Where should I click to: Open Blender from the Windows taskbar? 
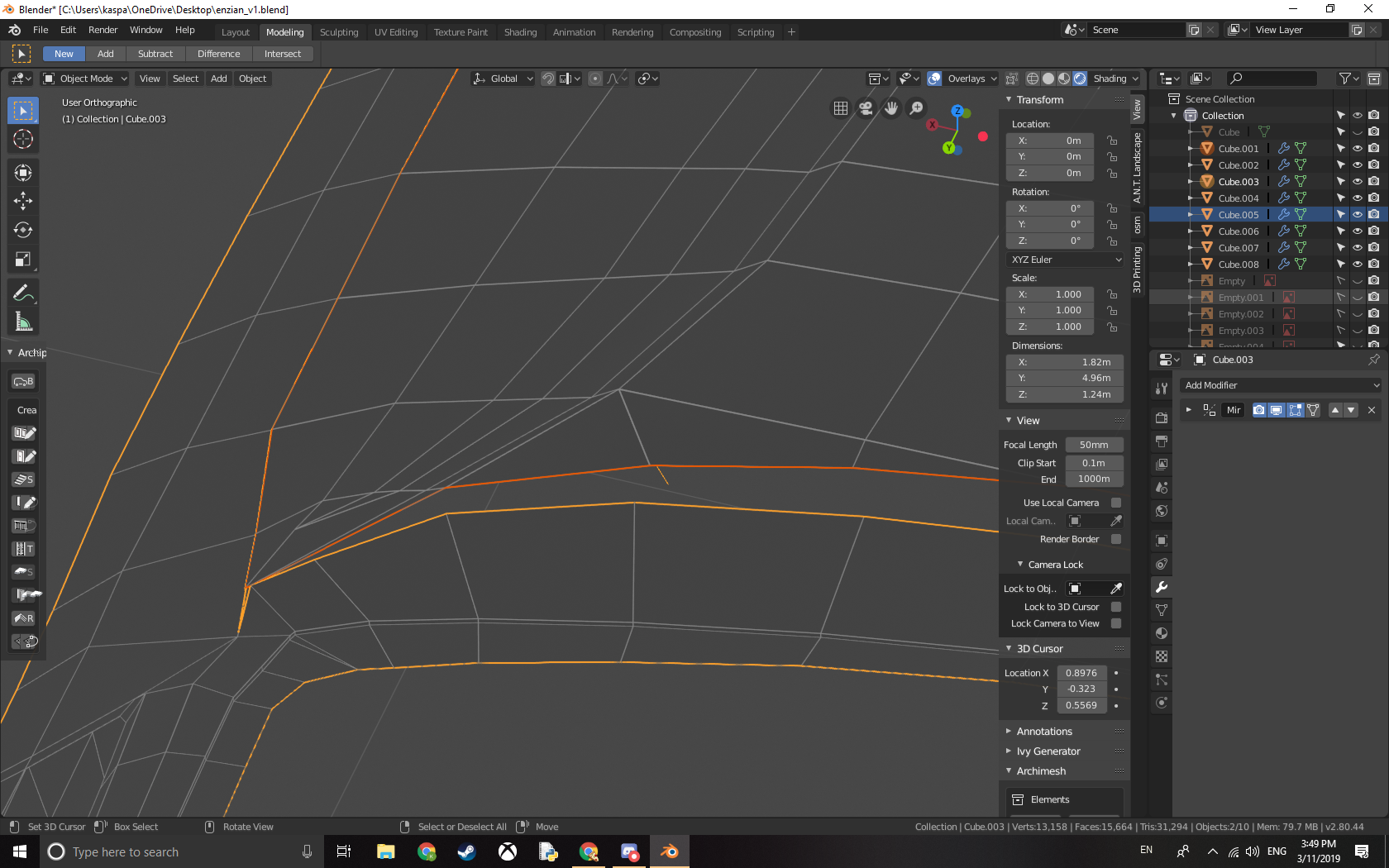coord(670,851)
